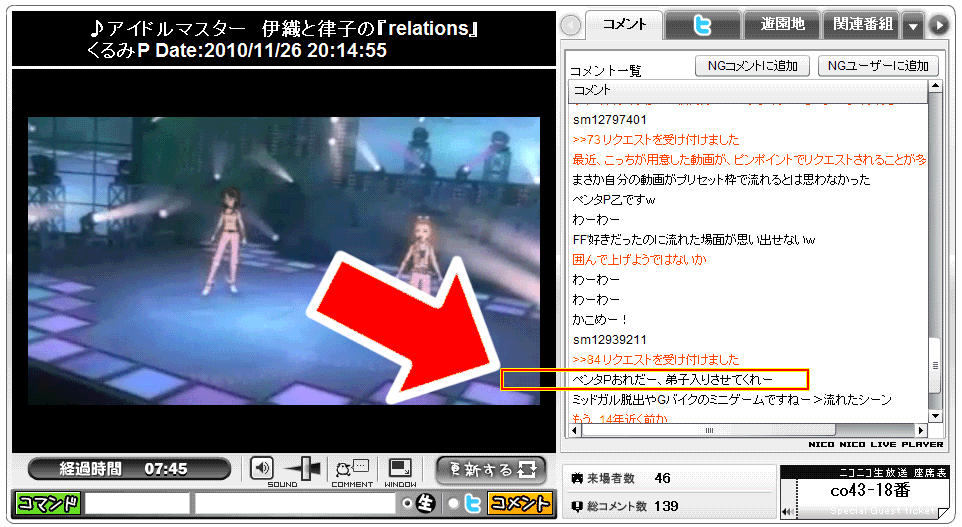This screenshot has width=962, height=527.
Task: Click the NGユーザーに追加 button
Action: coord(878,66)
